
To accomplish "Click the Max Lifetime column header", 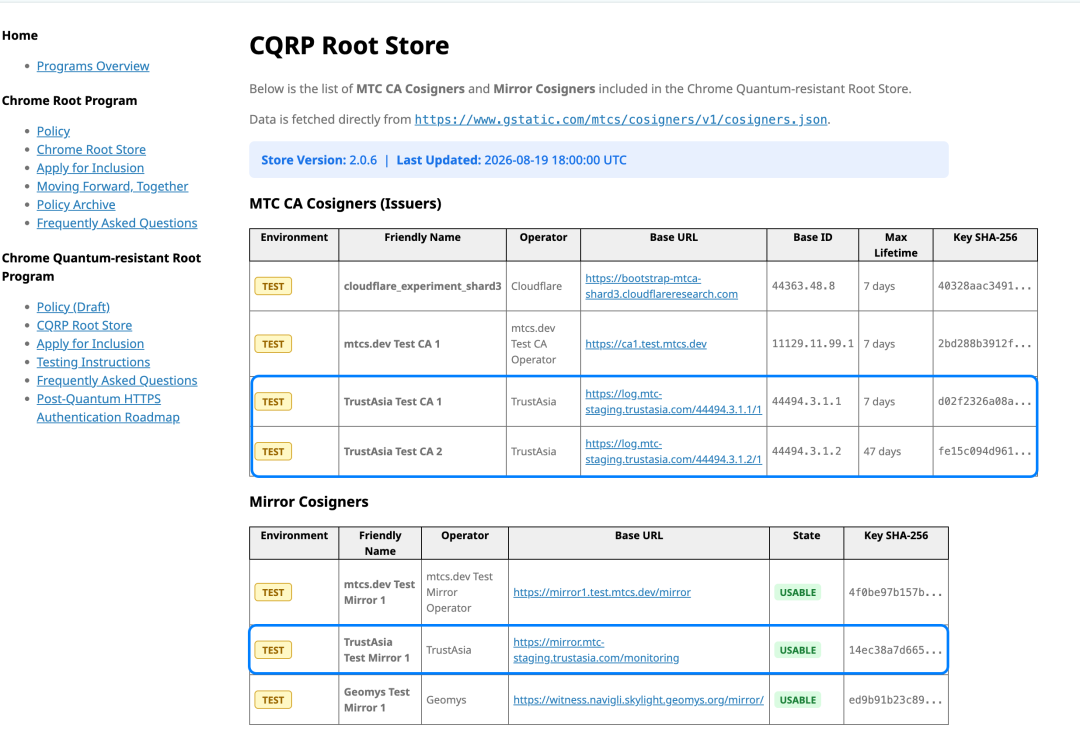I will click(x=895, y=245).
